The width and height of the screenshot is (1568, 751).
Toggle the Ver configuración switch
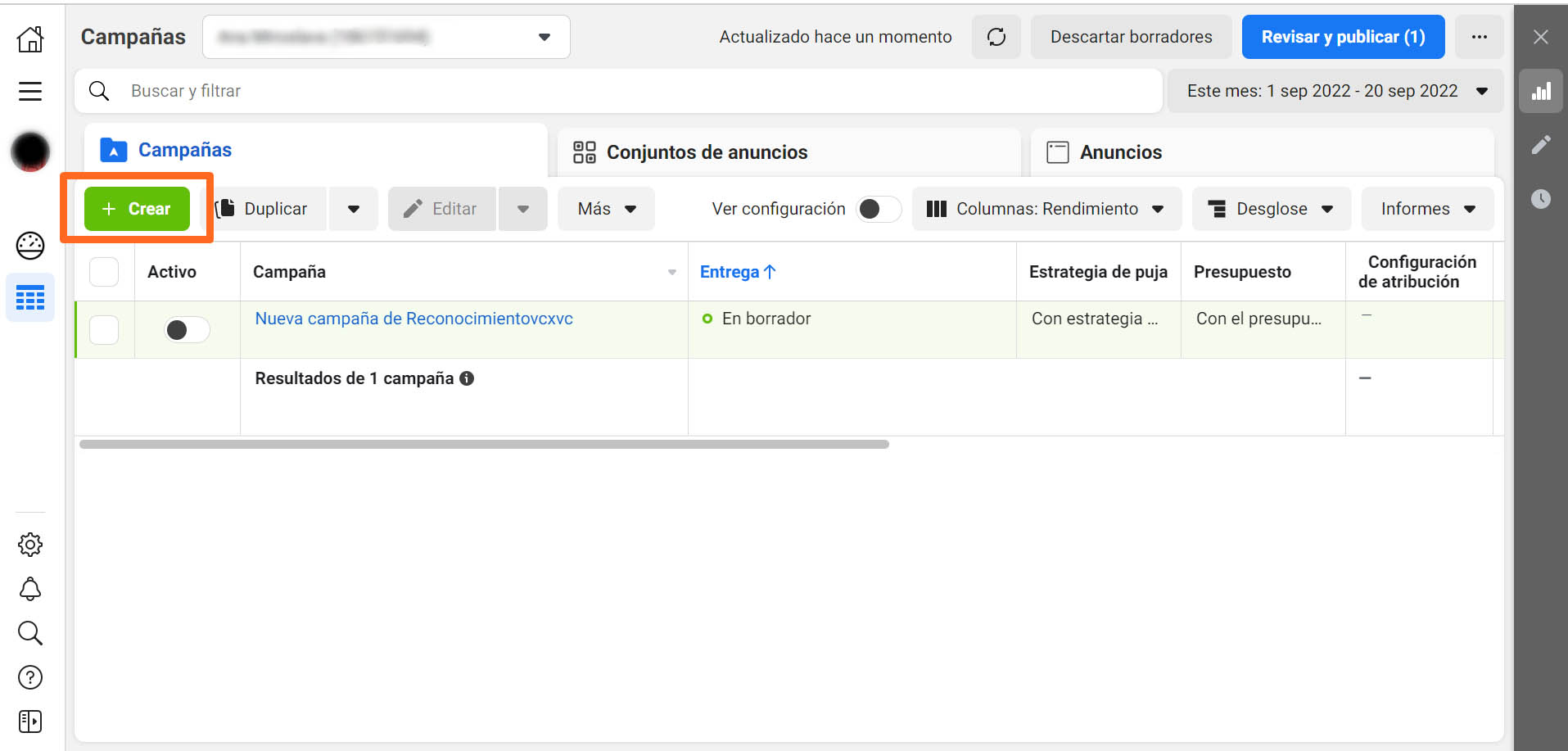[877, 209]
